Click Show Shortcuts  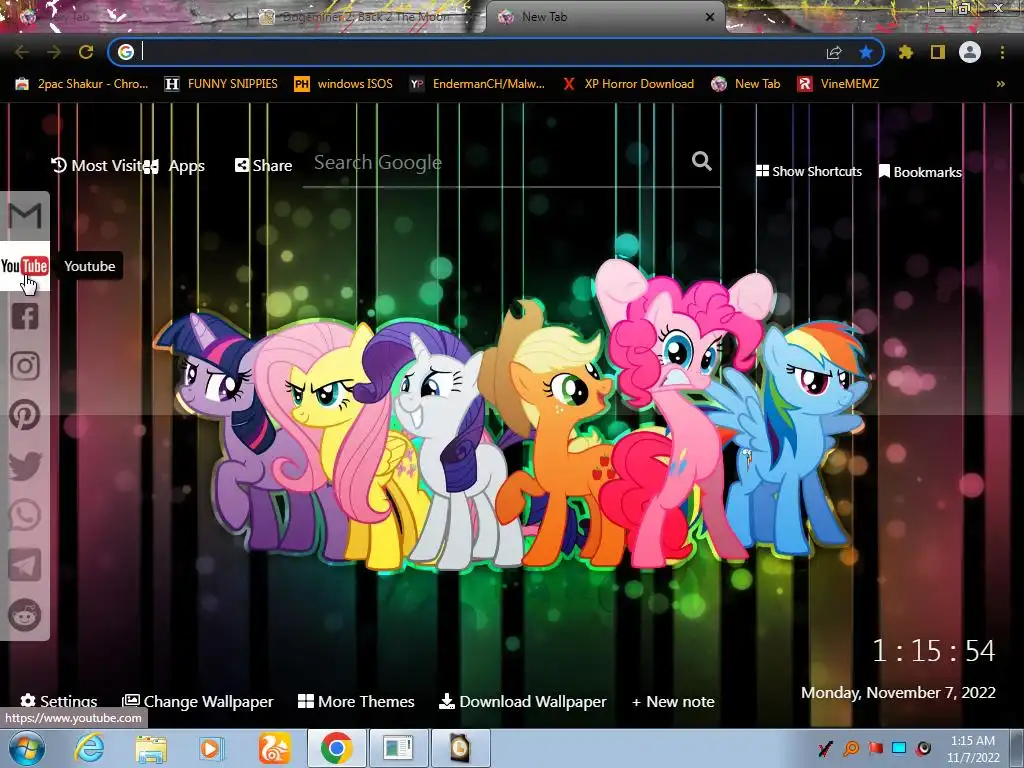[x=808, y=171]
